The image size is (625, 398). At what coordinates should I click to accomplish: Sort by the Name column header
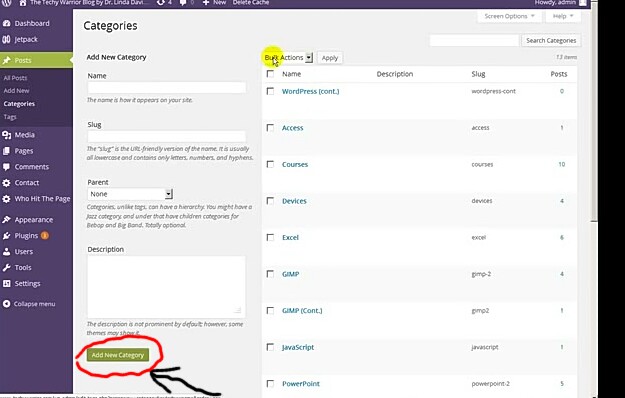click(x=291, y=74)
